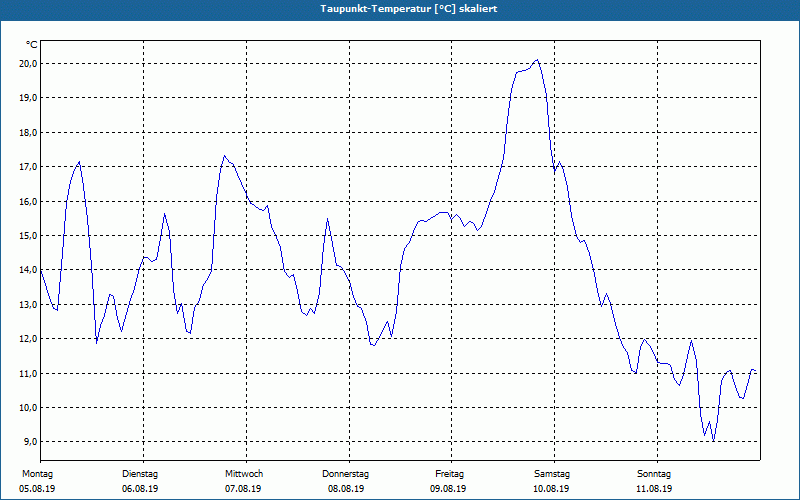The width and height of the screenshot is (800, 500).
Task: Select the 9,0 axis label
Action: (x=30, y=442)
